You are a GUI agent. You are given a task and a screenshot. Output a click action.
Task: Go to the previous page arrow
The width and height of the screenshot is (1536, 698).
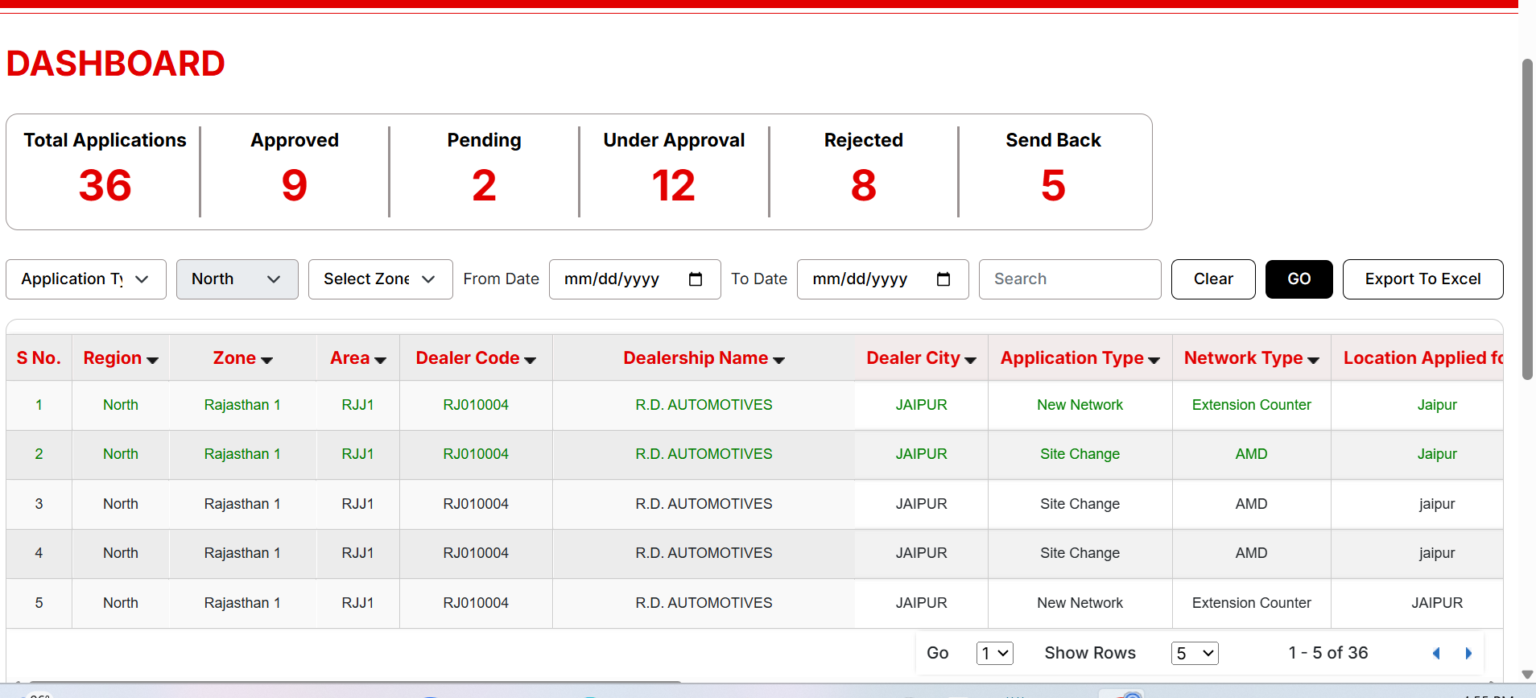(1437, 653)
